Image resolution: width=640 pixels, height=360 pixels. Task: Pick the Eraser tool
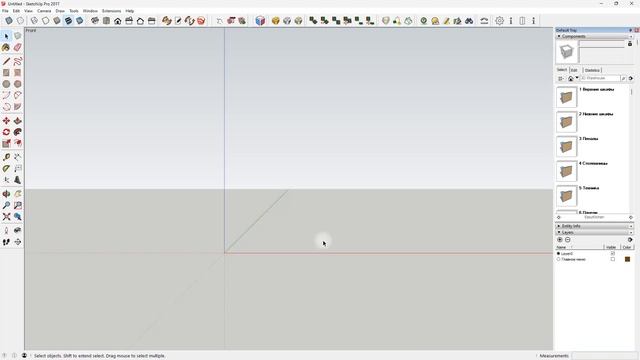point(18,48)
